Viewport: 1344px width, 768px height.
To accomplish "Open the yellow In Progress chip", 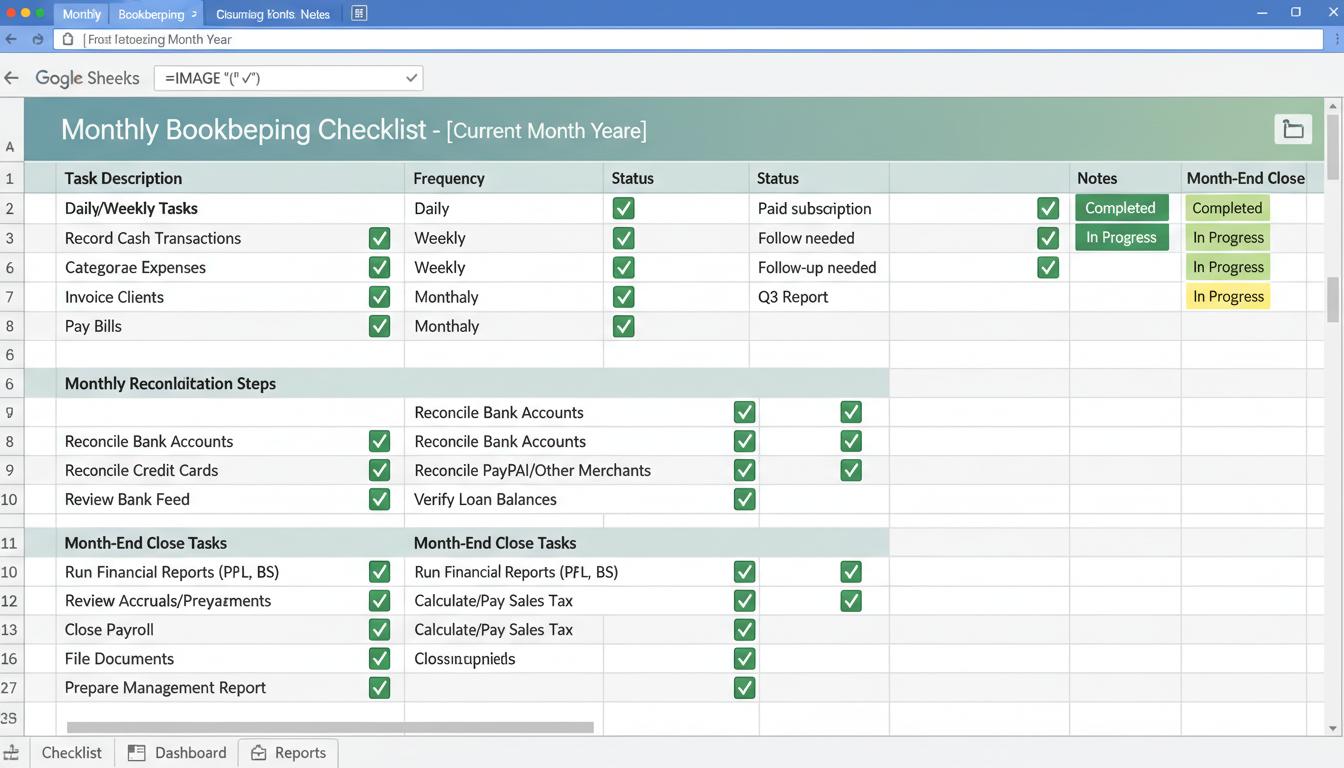I will (1228, 296).
